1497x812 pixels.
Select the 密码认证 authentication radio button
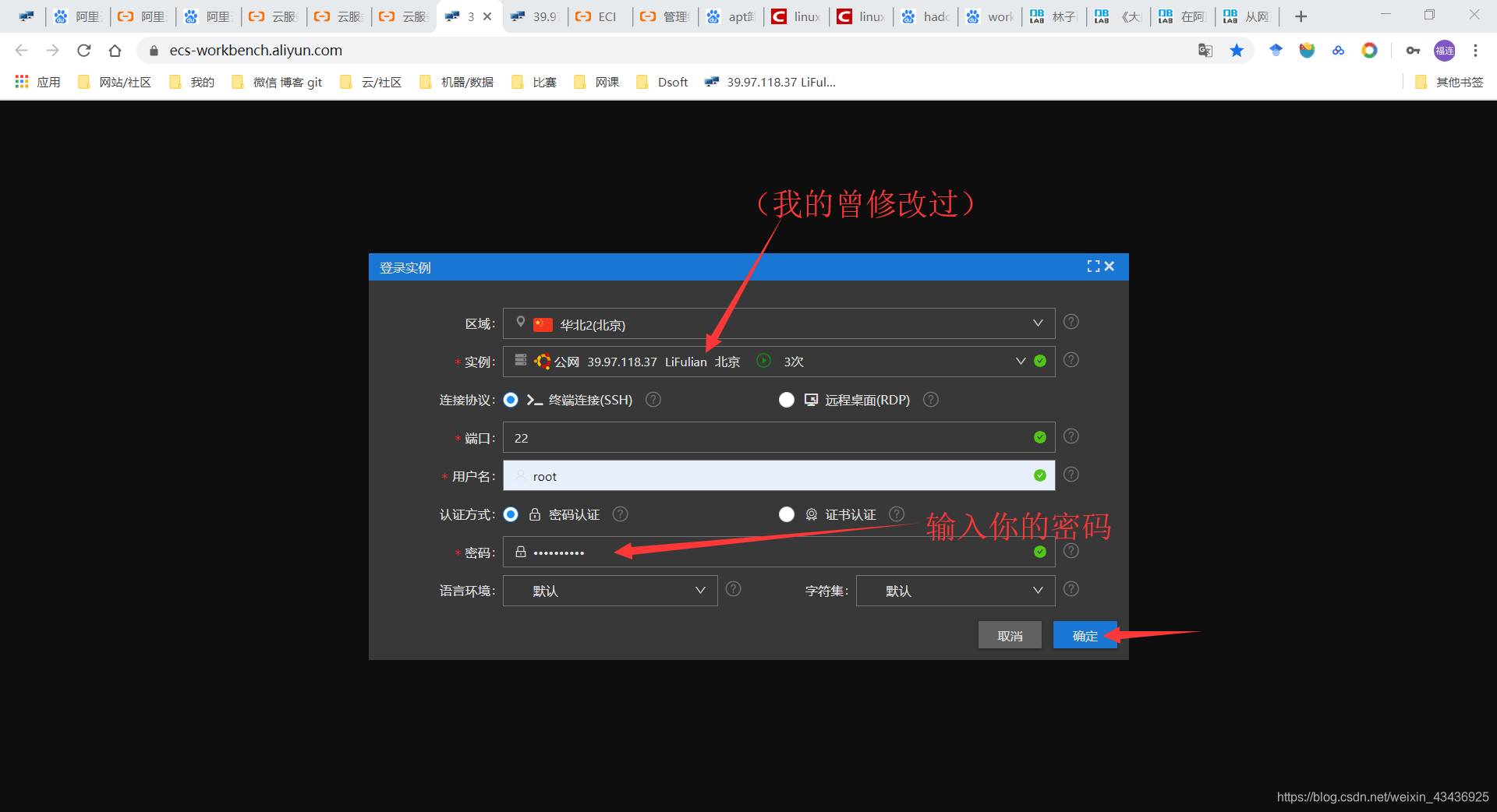pos(511,514)
